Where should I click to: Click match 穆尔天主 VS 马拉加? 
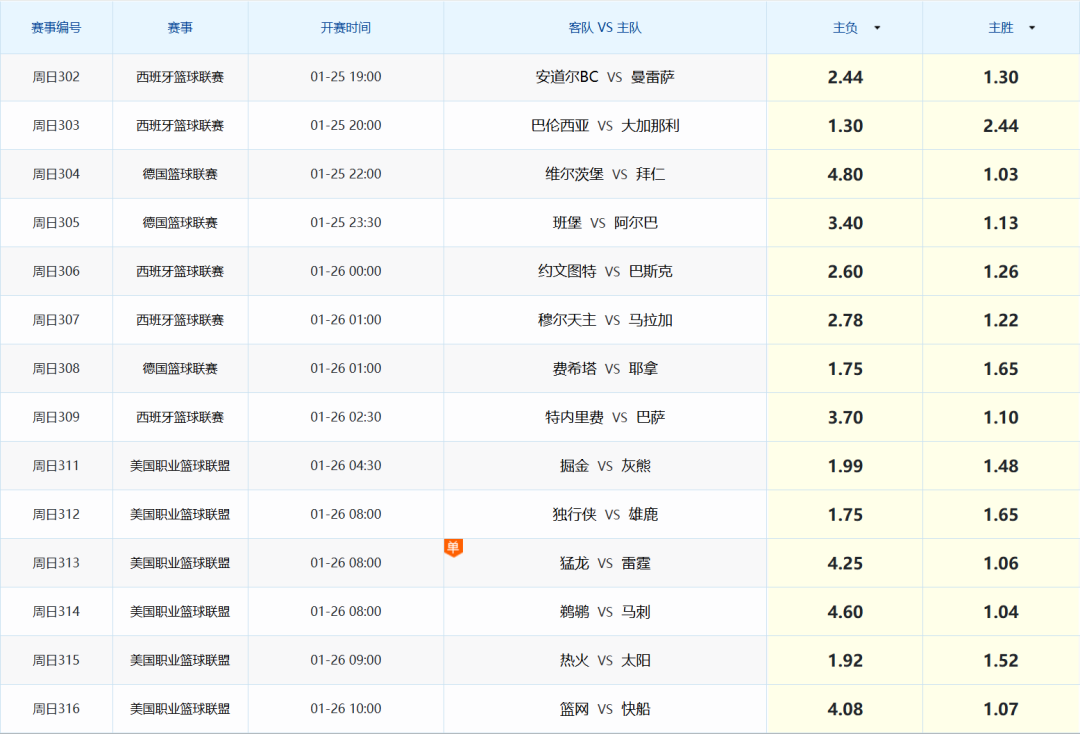[x=605, y=320]
